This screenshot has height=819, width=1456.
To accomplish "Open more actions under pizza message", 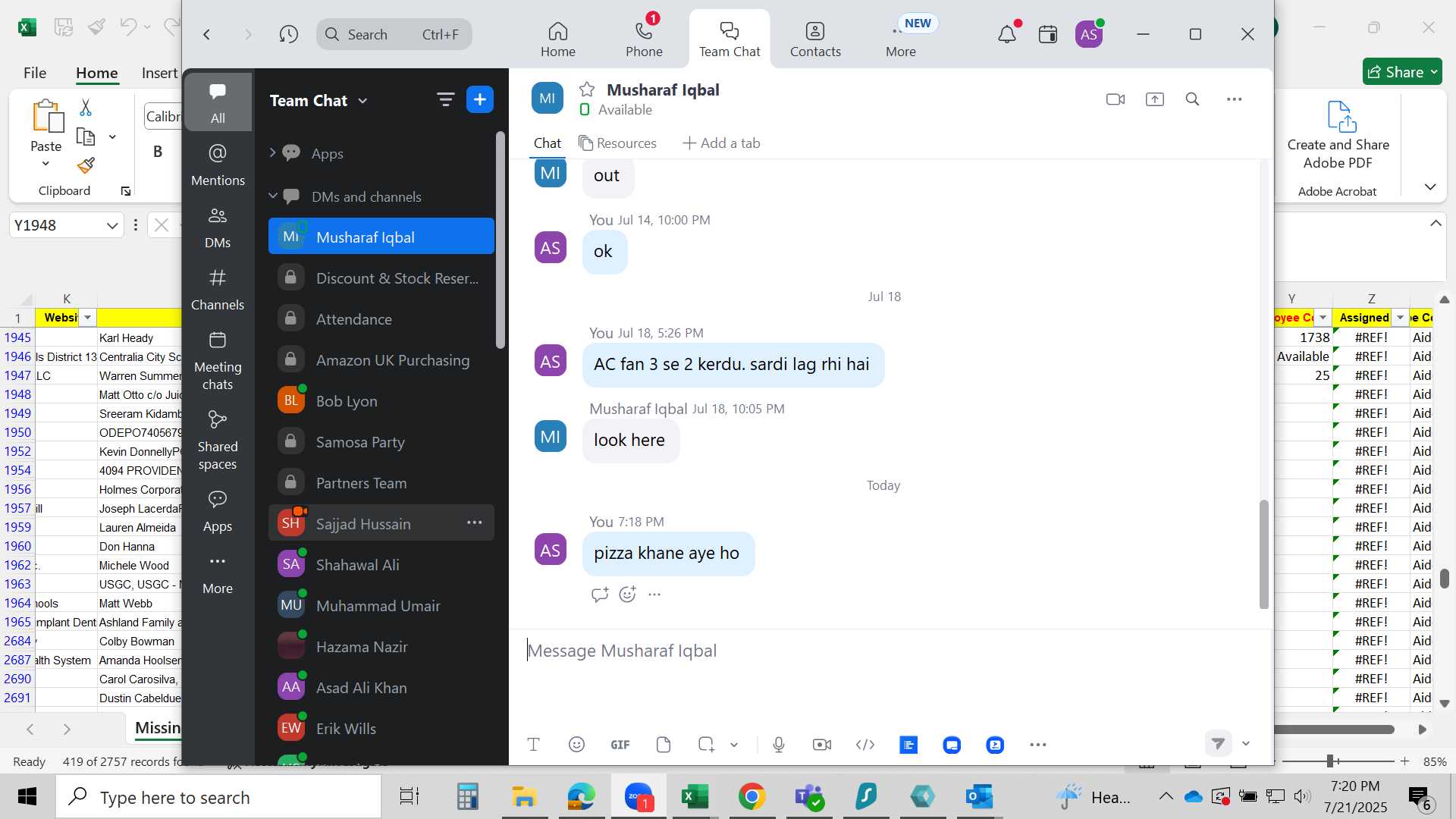I will pos(654,595).
